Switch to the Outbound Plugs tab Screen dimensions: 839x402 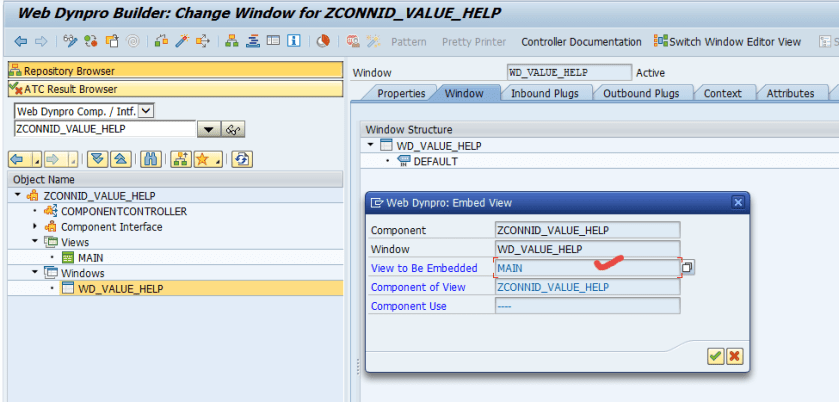pyautogui.click(x=641, y=93)
